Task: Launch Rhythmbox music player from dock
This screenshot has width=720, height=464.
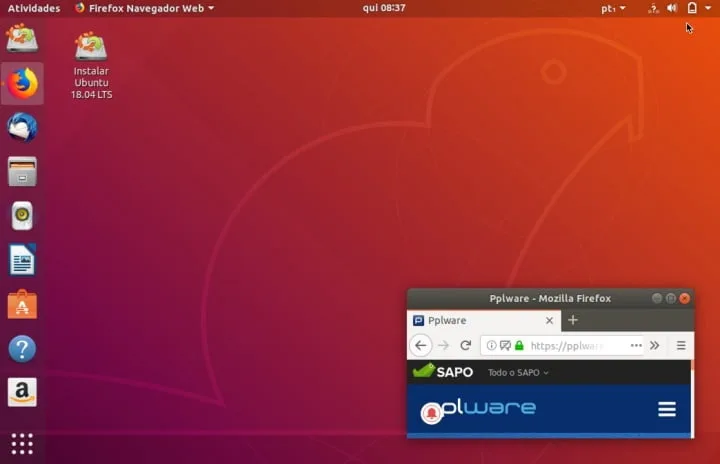Action: (x=22, y=215)
